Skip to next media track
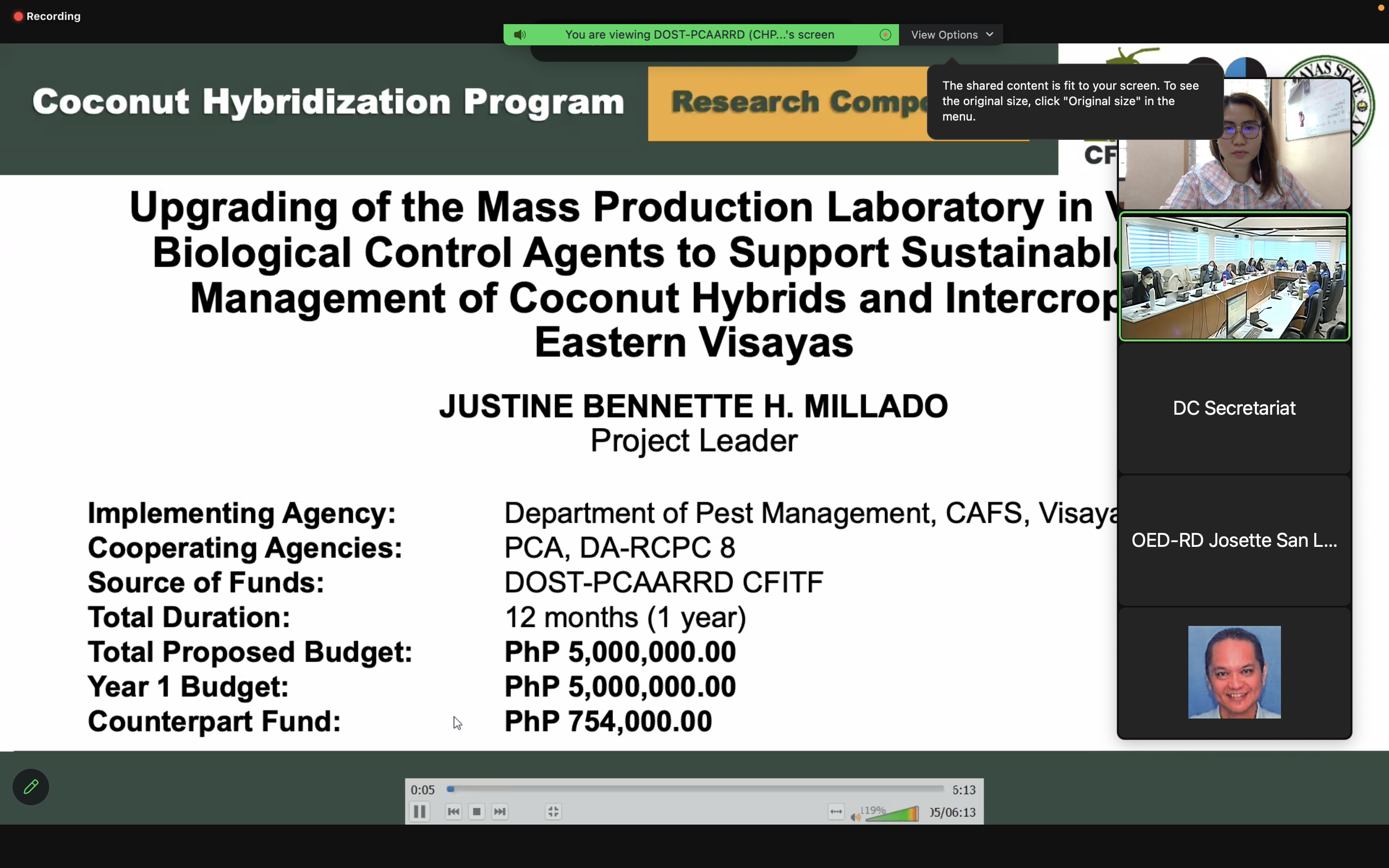This screenshot has width=1389, height=868. coord(500,811)
